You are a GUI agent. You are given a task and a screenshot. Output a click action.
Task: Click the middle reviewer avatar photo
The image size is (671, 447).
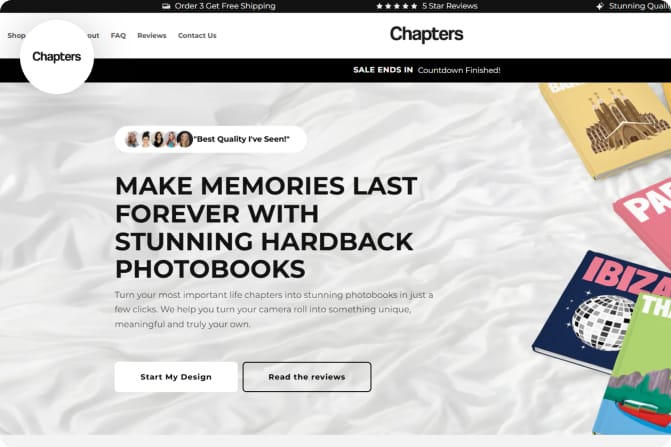coord(158,139)
